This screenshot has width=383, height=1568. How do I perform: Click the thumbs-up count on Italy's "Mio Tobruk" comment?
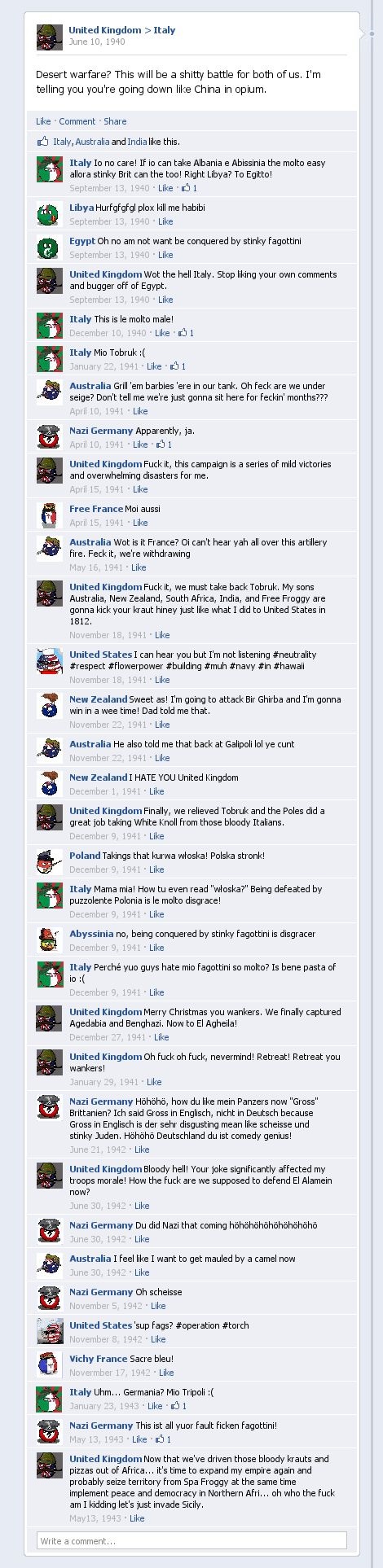(x=178, y=366)
